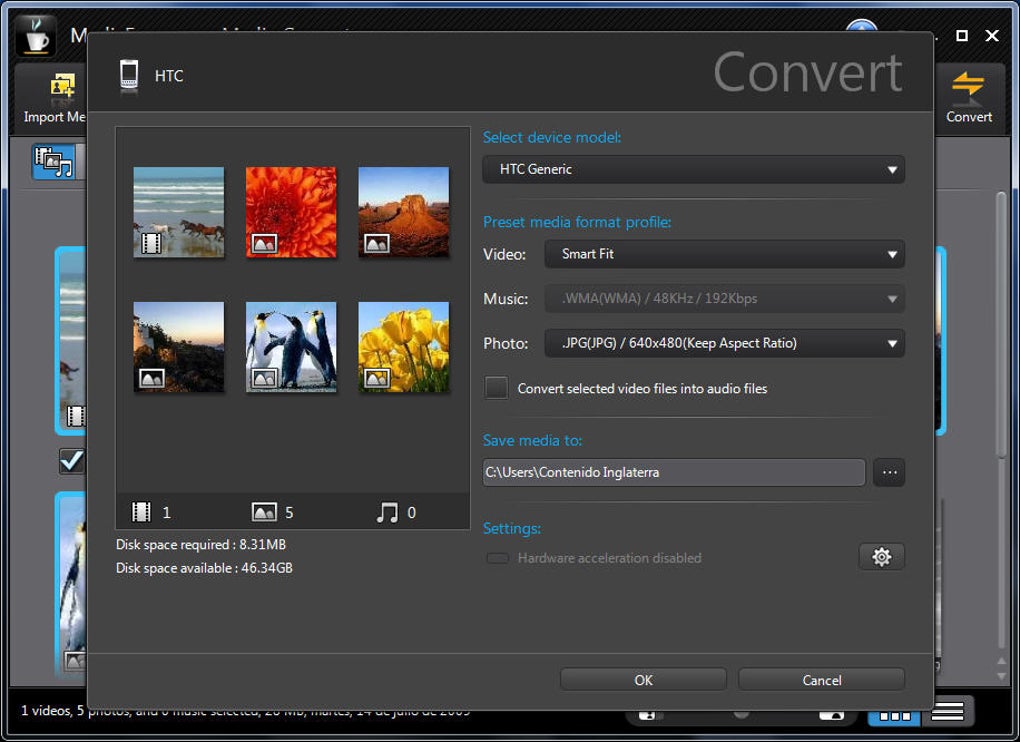Select the all media types filter tab

pyautogui.click(x=54, y=161)
